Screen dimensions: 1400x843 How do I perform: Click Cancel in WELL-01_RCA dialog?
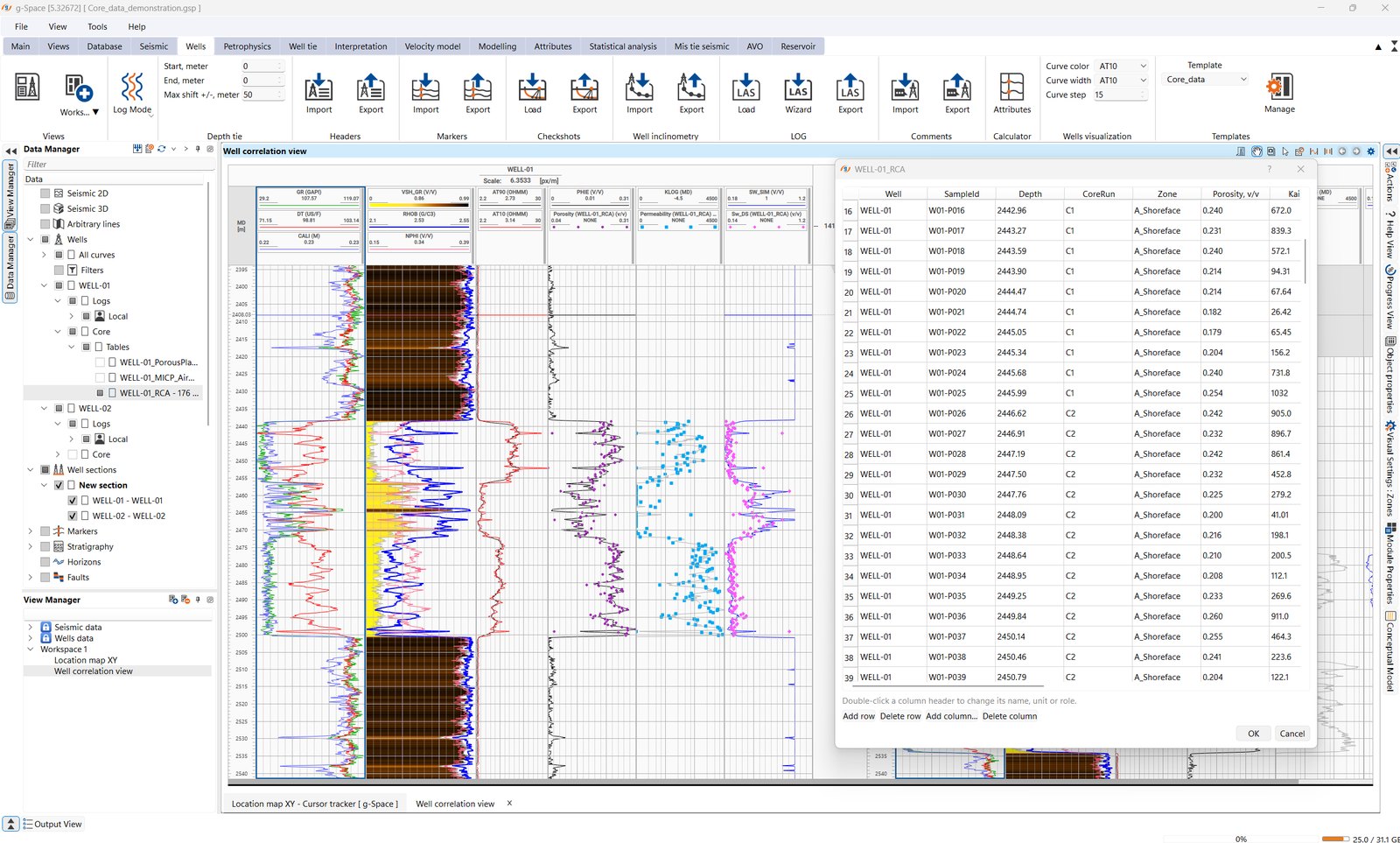coord(1291,734)
